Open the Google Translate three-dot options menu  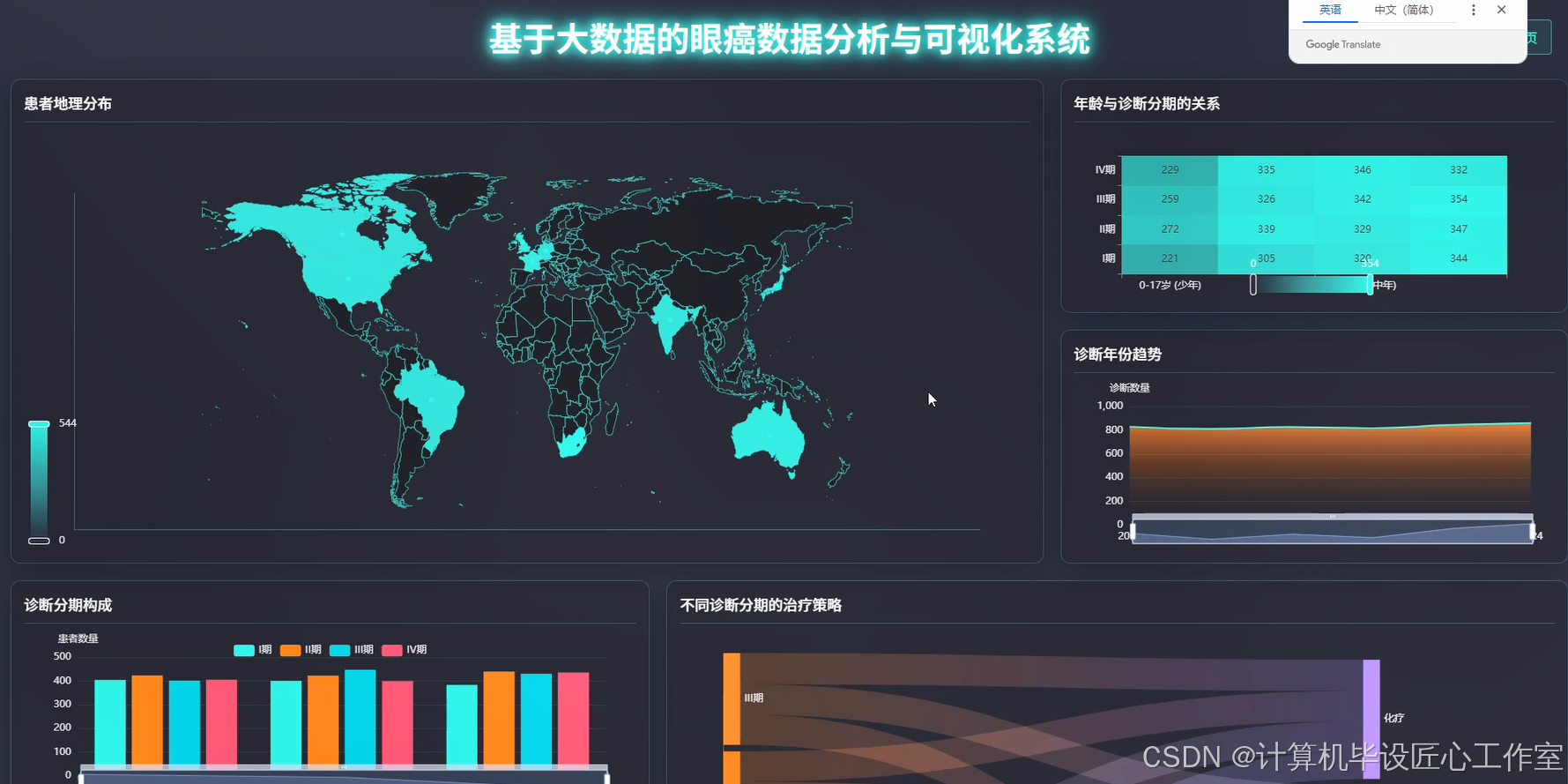pos(1473,10)
